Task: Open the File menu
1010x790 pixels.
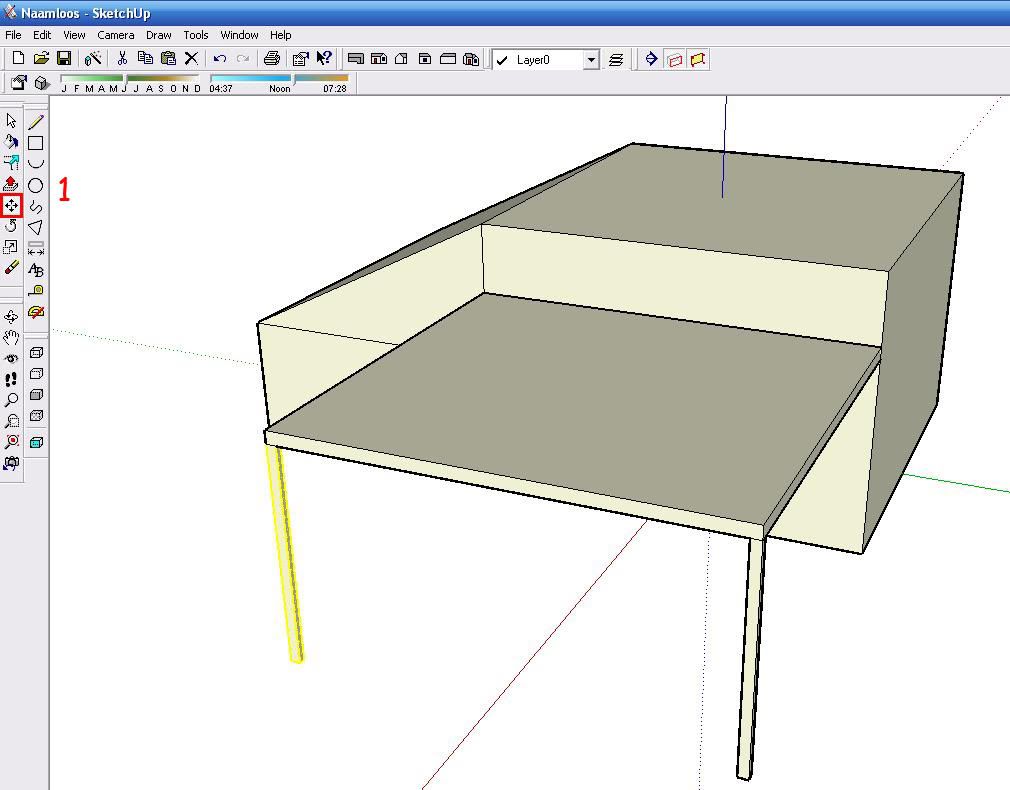Action: [13, 35]
